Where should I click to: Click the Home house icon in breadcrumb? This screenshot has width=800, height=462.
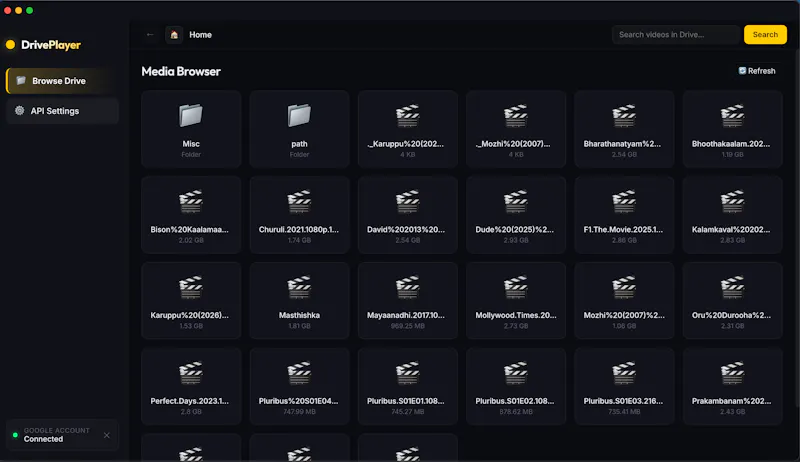point(174,35)
